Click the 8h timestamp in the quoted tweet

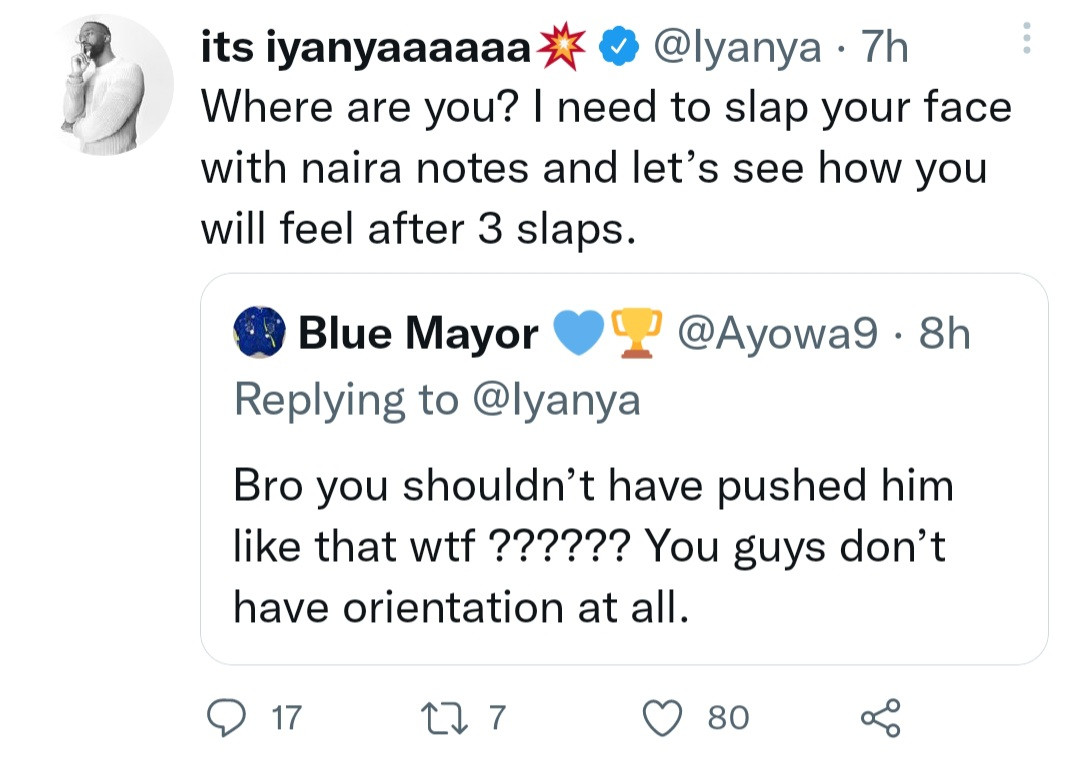click(944, 333)
